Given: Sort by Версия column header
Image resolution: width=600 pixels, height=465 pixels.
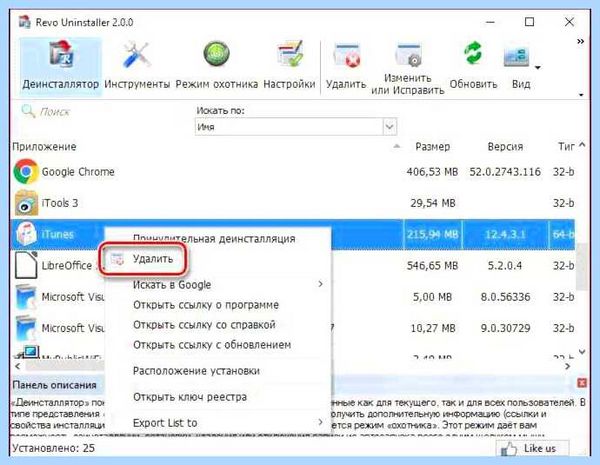Looking at the screenshot, I should click(505, 147).
